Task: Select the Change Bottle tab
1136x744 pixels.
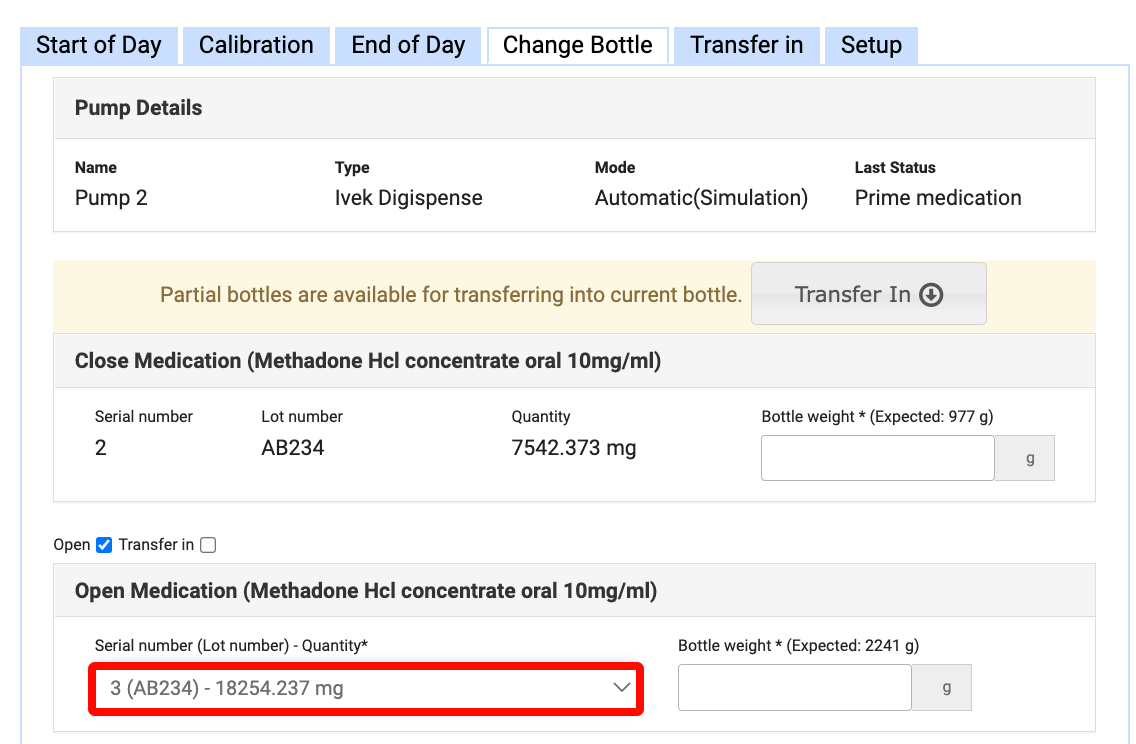Action: [577, 46]
